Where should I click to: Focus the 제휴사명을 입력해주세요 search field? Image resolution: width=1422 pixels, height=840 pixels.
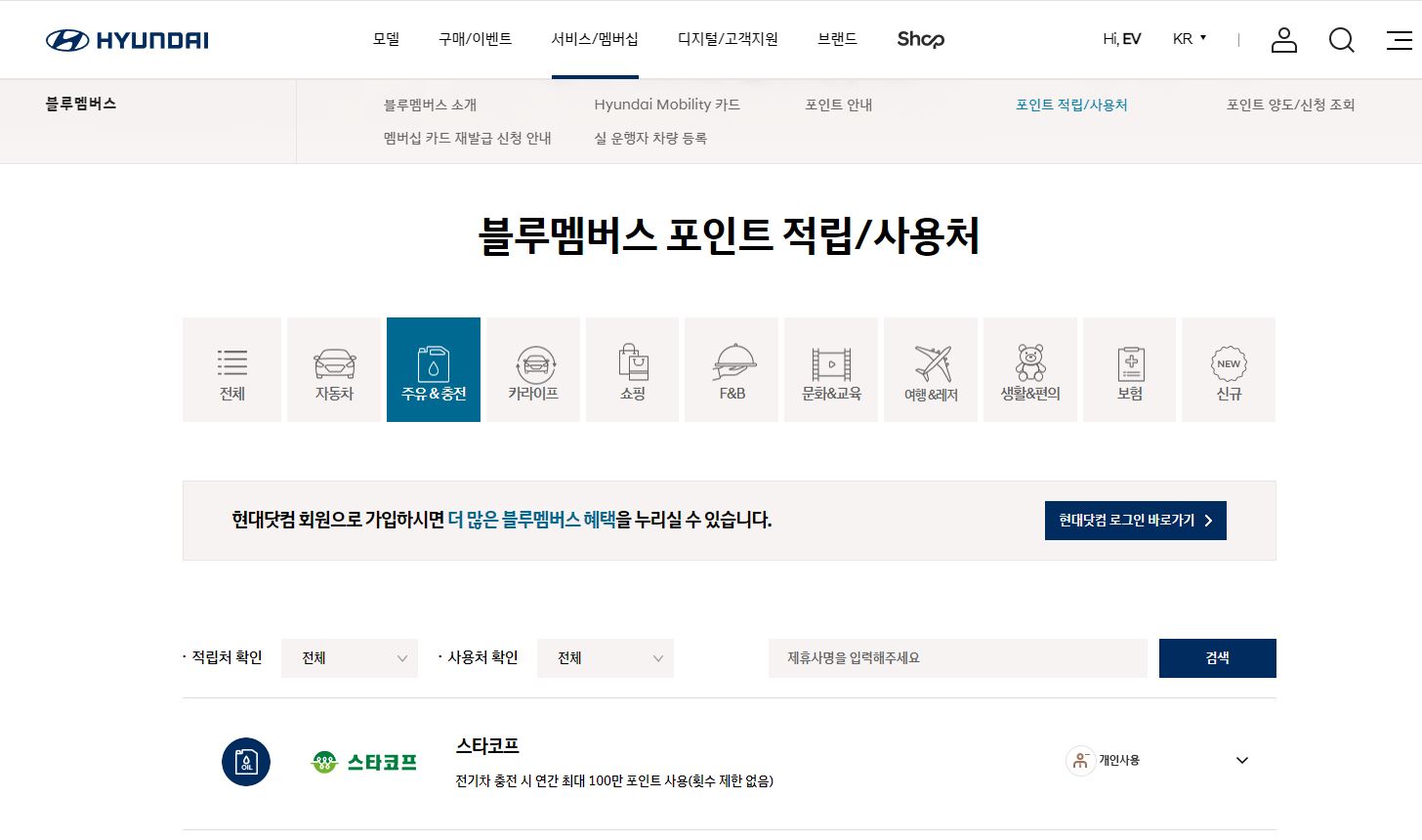pos(958,658)
